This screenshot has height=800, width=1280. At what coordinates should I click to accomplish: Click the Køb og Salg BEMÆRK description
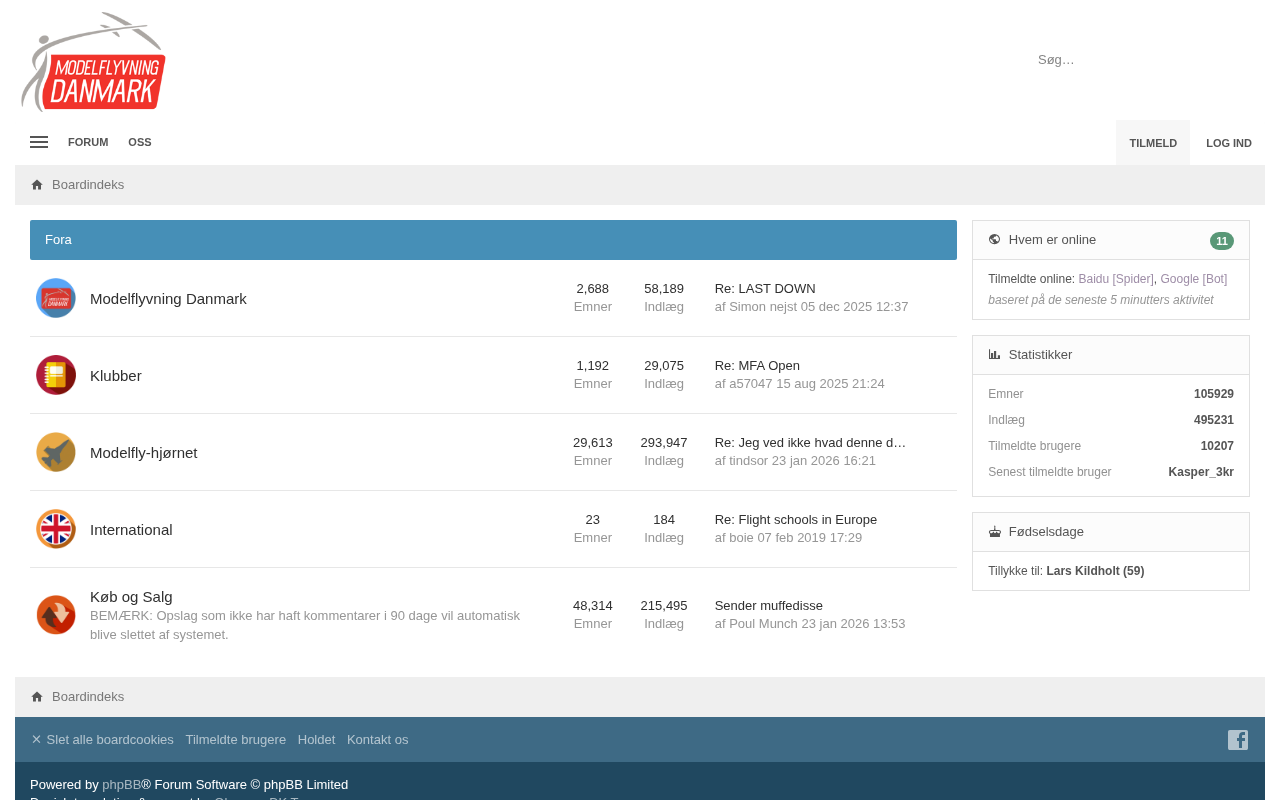(x=305, y=625)
